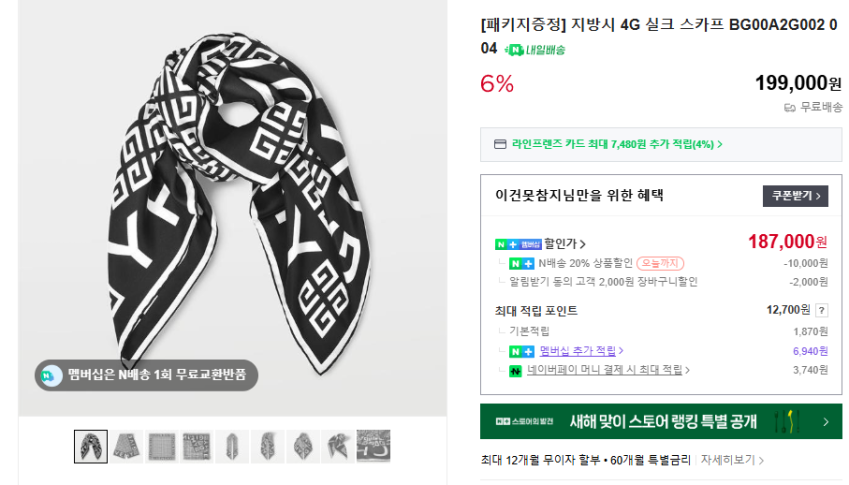Expand the 할인가 price details chevron
Screen dimensions: 849x485
click(583, 243)
